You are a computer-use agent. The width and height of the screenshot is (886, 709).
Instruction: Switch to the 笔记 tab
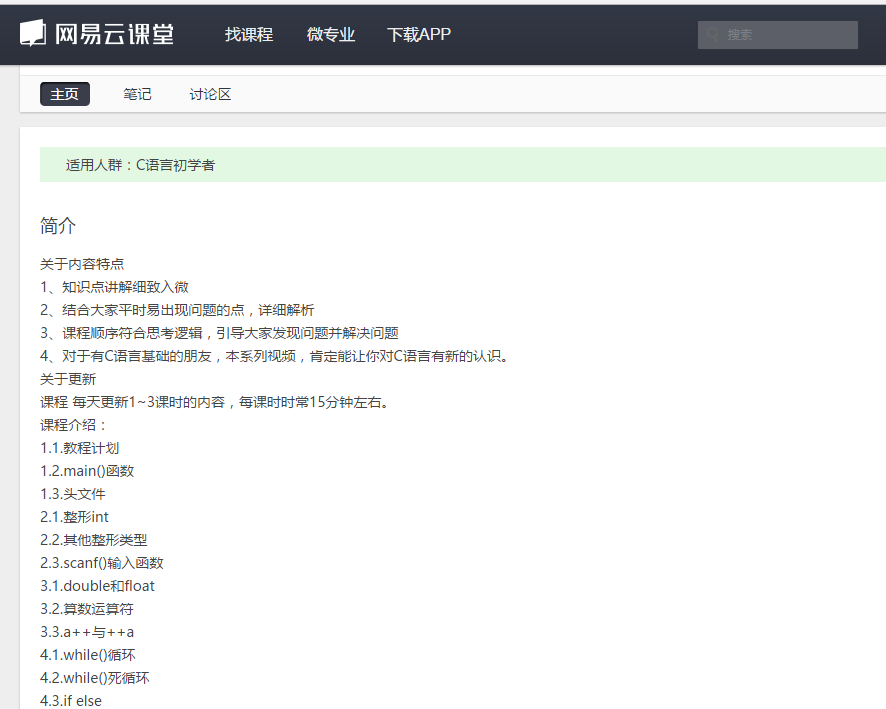point(137,94)
